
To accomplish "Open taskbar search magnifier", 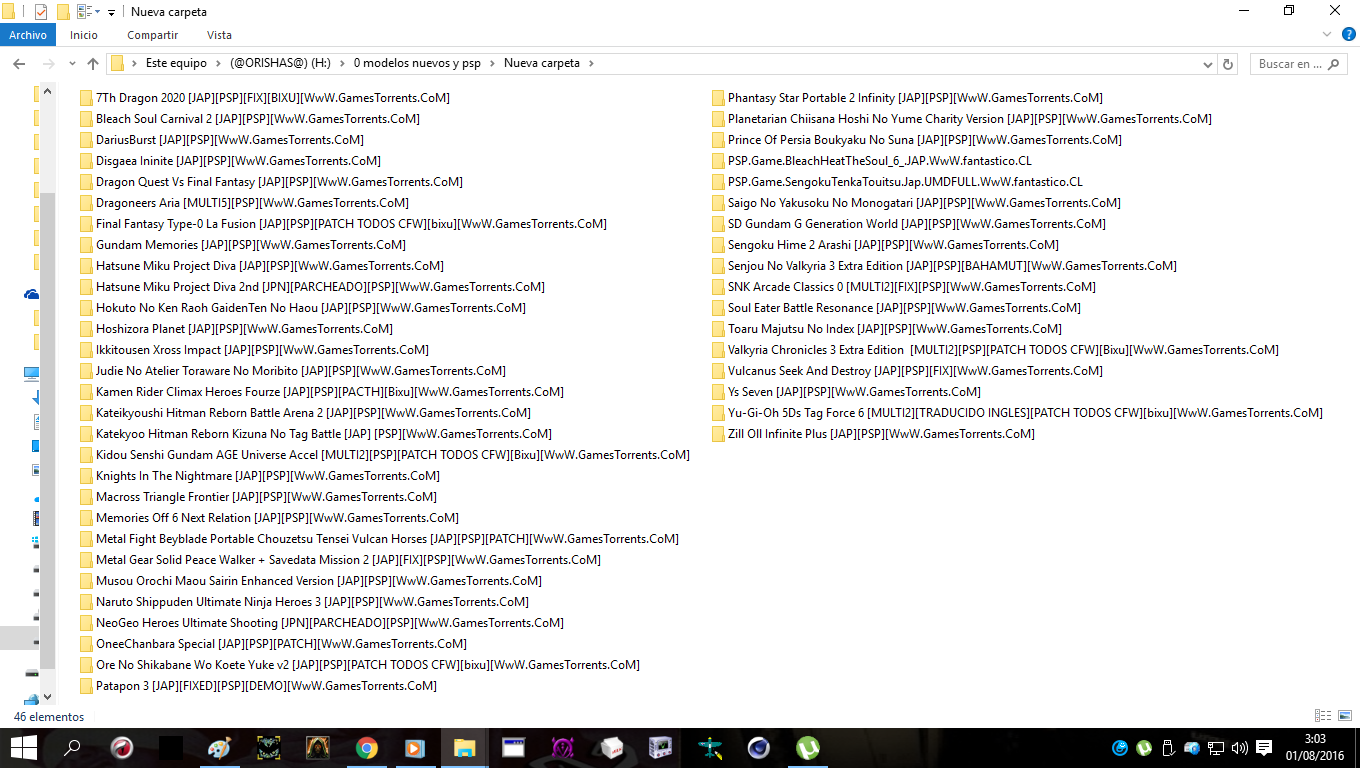I will point(72,748).
